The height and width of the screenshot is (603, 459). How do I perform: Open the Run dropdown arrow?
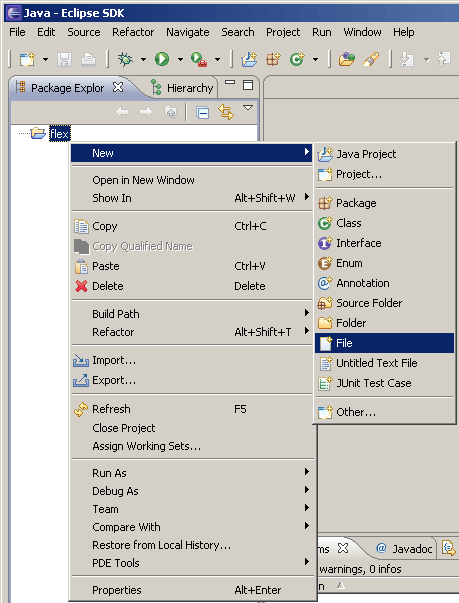click(x=180, y=59)
